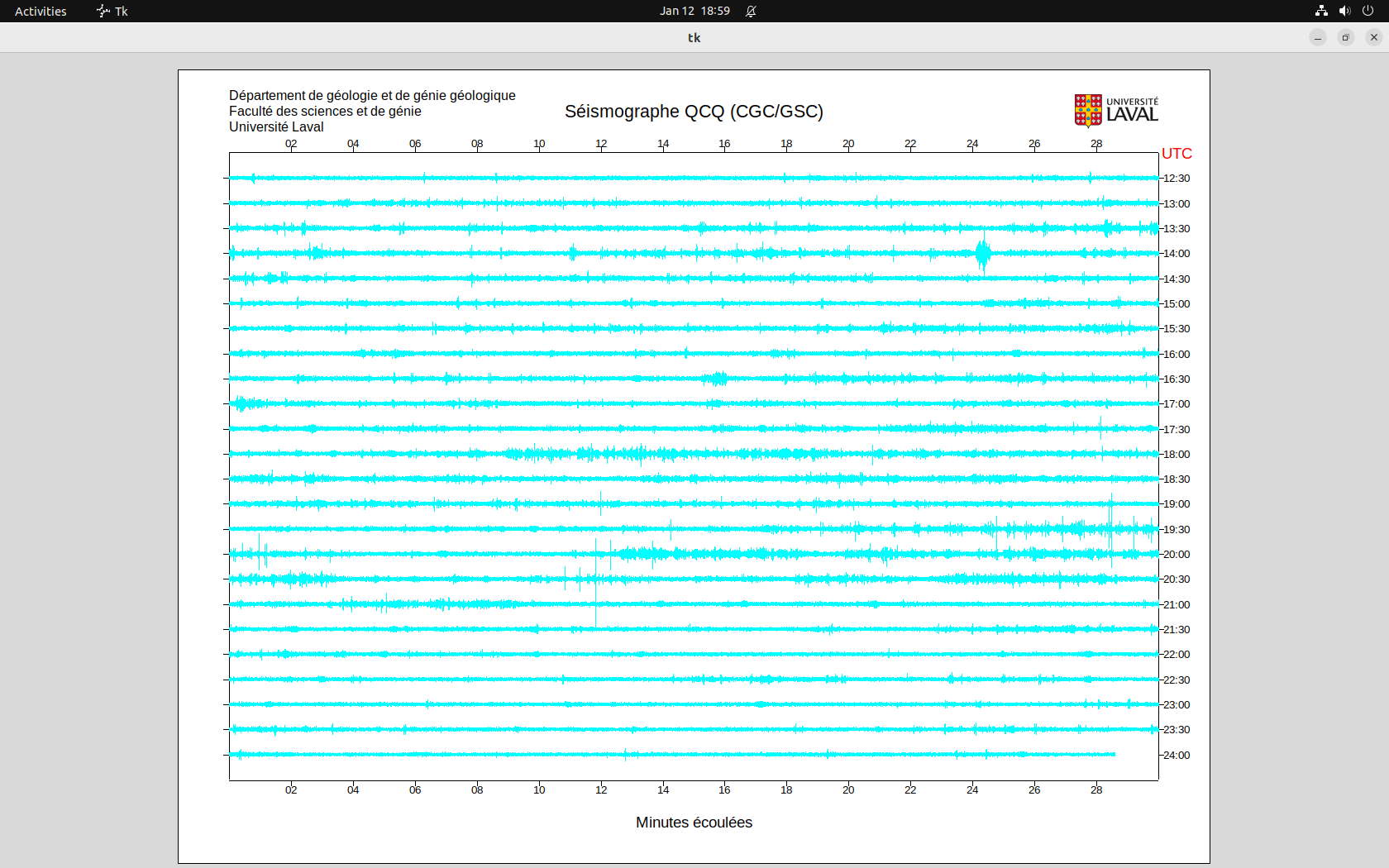Click the red UTC axis label
This screenshot has height=868, width=1389.
(x=1177, y=154)
